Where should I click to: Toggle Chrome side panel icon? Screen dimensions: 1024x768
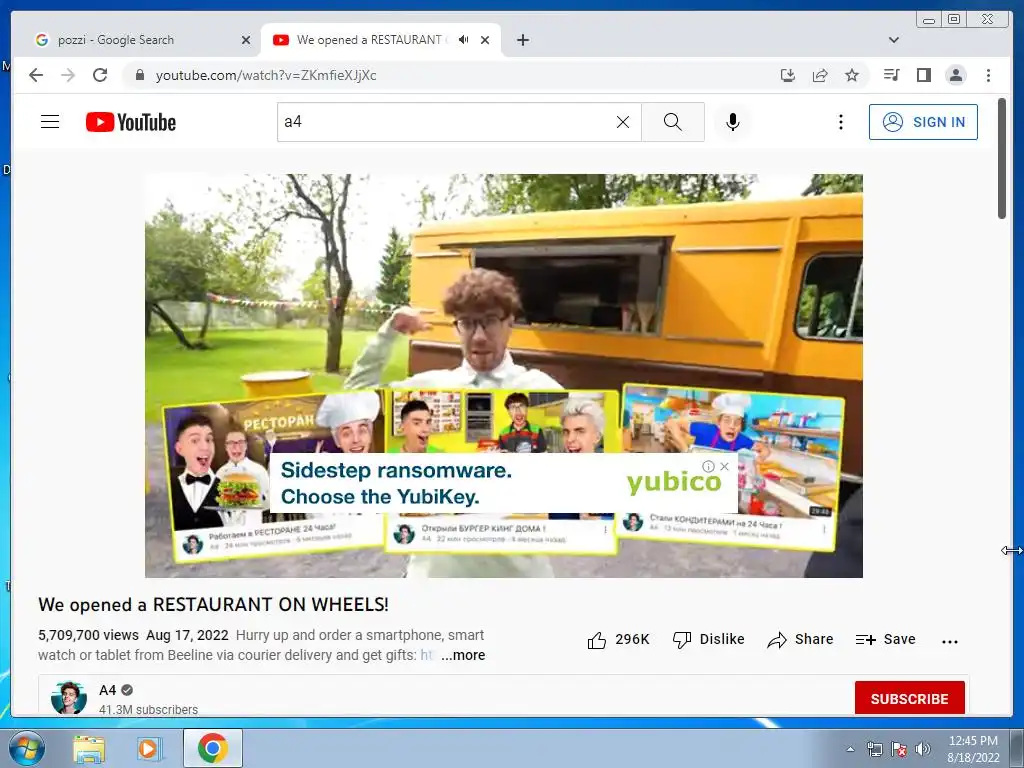point(923,75)
